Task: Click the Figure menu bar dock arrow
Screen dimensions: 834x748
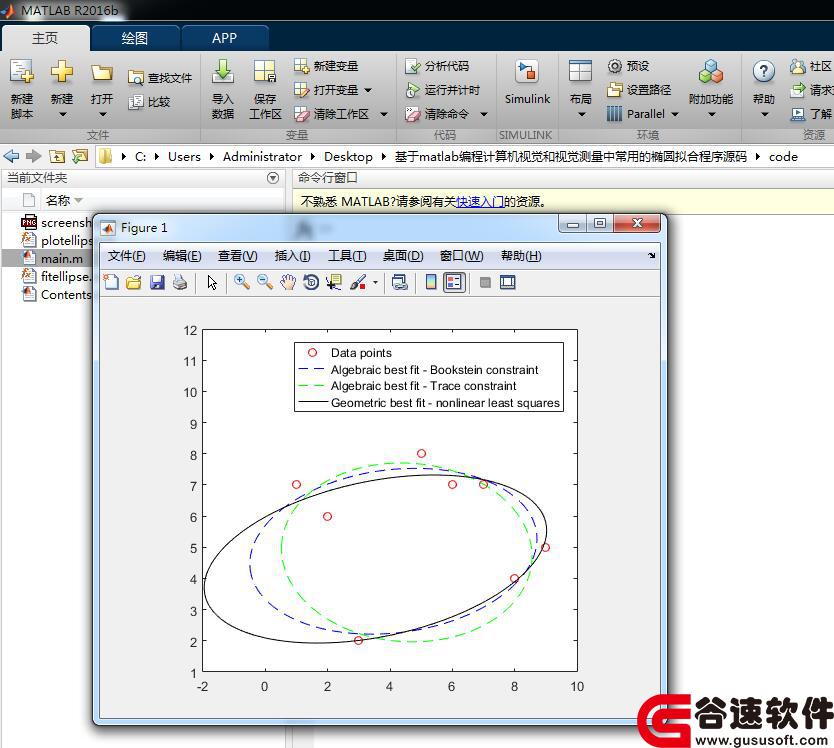Action: click(x=652, y=255)
